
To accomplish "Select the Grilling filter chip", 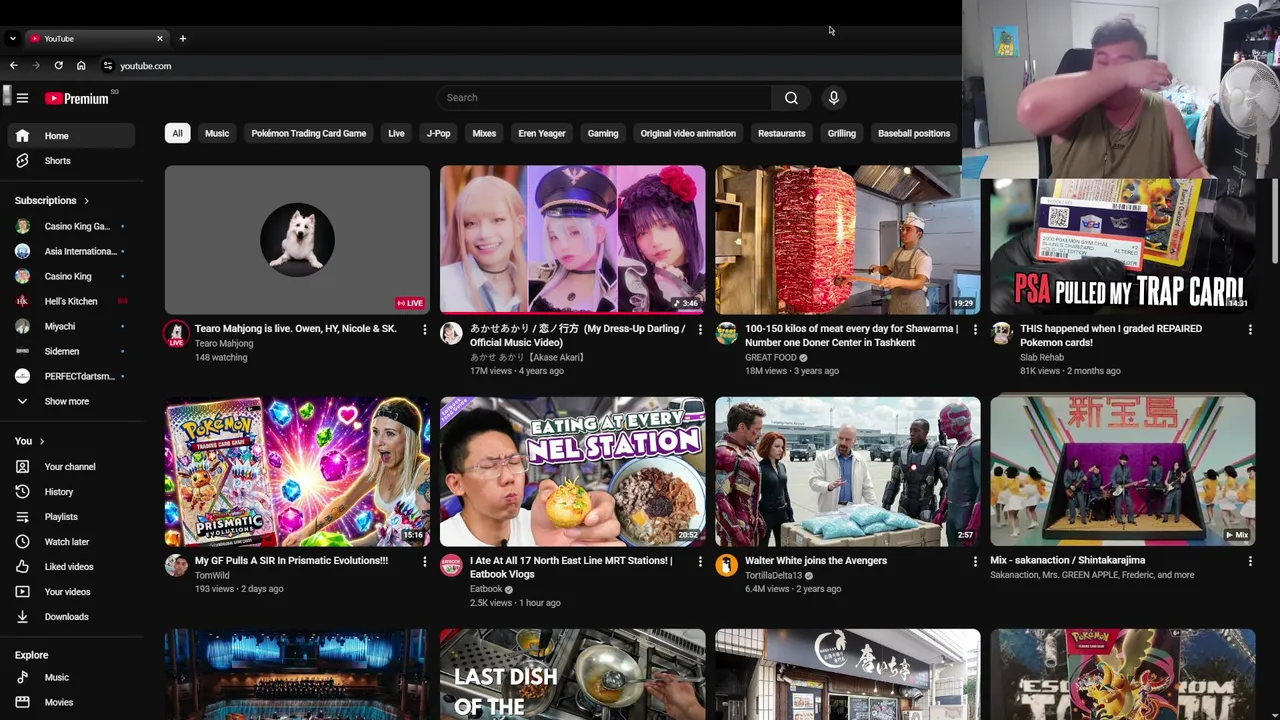I will [x=841, y=133].
